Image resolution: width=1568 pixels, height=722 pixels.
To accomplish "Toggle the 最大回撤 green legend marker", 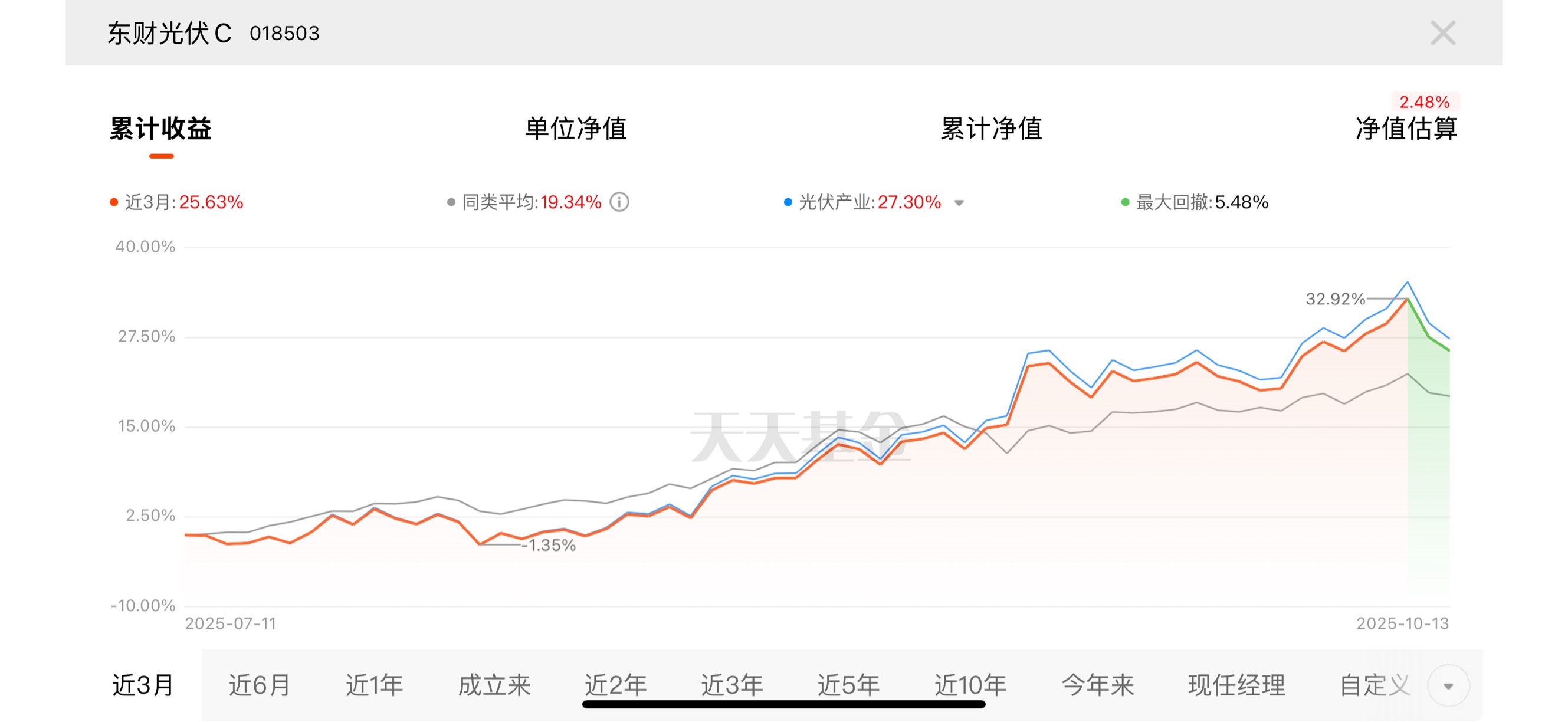I will pyautogui.click(x=1125, y=202).
